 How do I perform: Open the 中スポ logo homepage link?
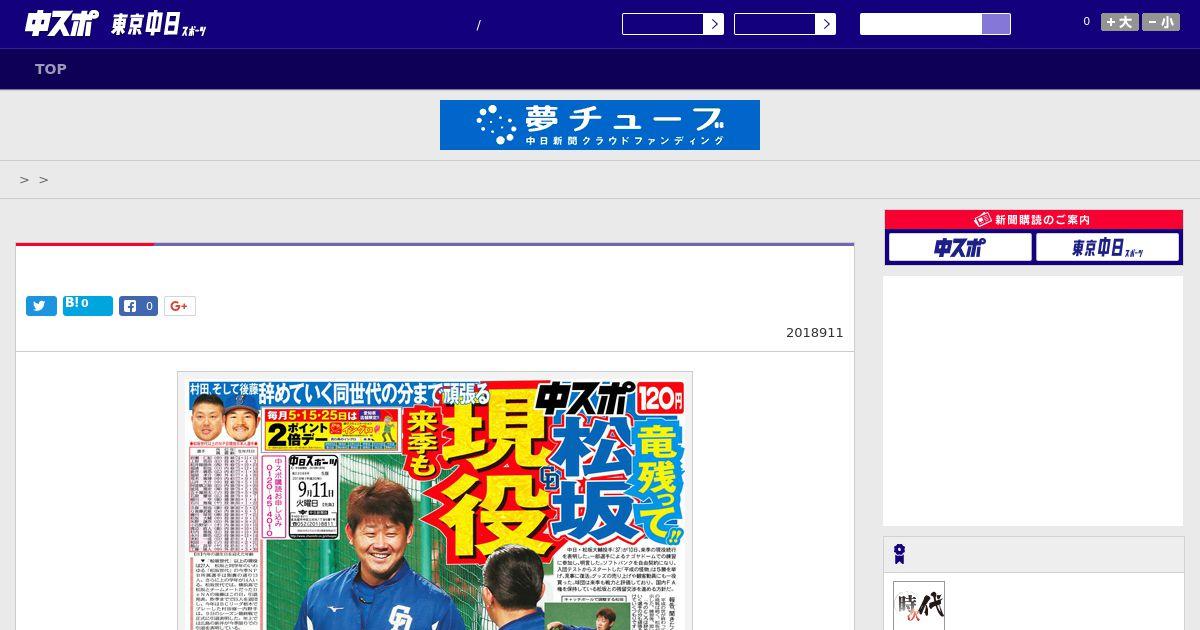point(62,23)
